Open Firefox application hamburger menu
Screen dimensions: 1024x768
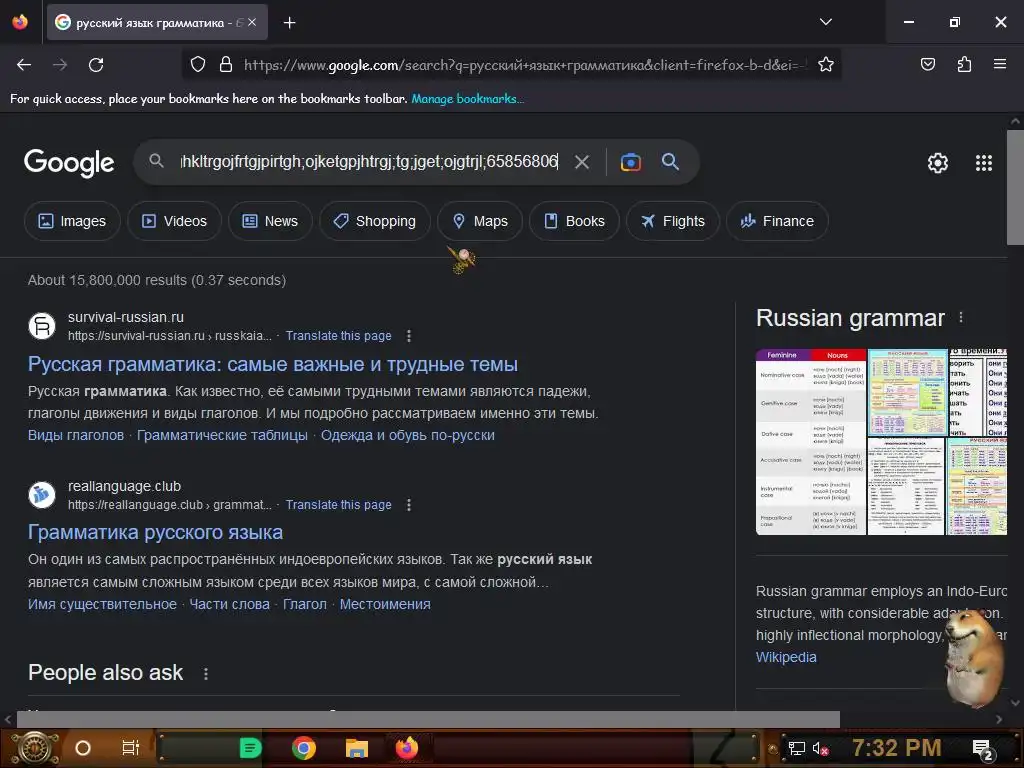point(999,64)
